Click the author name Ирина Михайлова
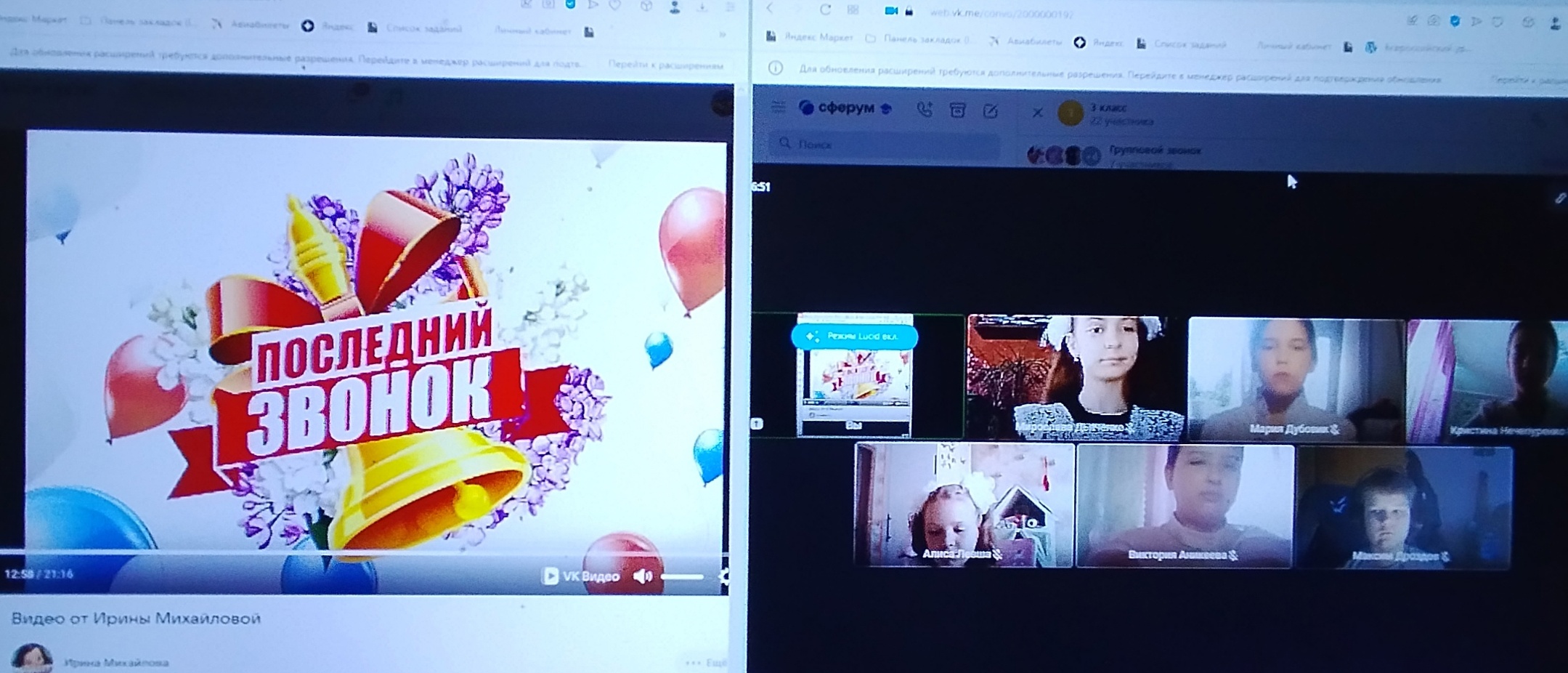The image size is (1568, 673). pyautogui.click(x=116, y=663)
